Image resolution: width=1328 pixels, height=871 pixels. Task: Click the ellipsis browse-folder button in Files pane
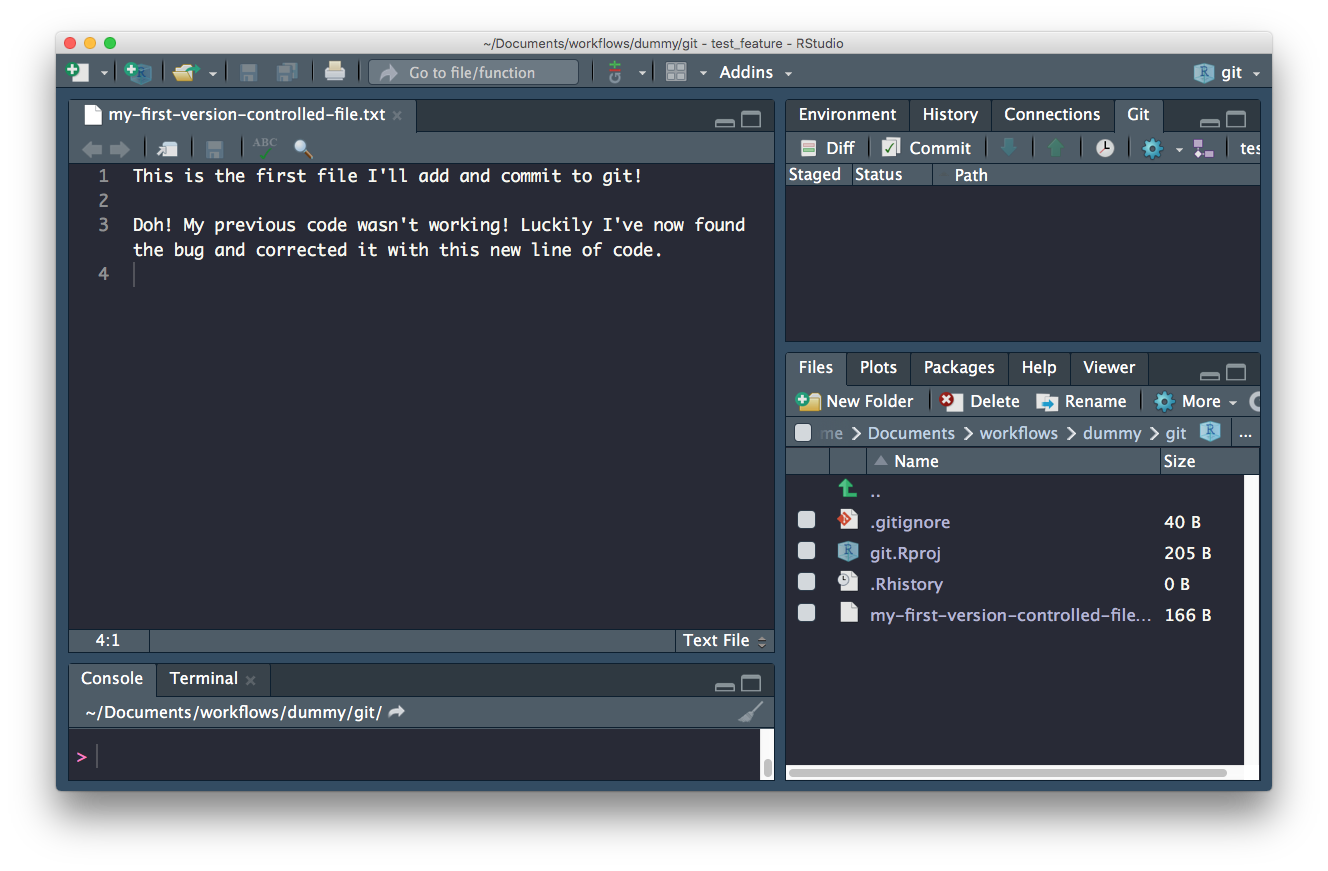pyautogui.click(x=1245, y=433)
